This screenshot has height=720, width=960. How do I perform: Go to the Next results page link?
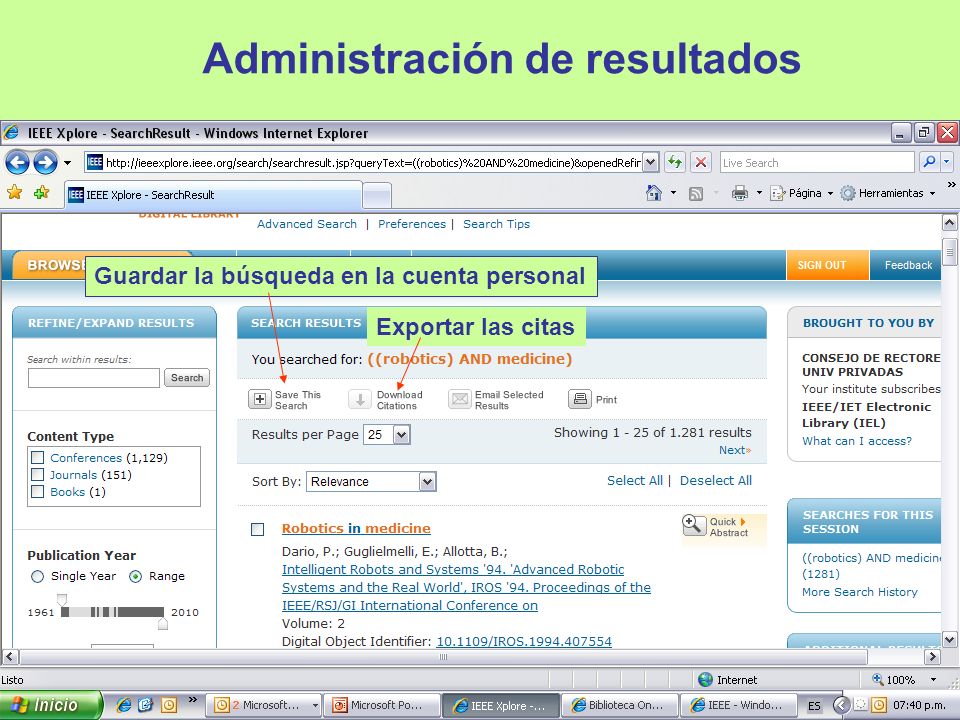[735, 450]
